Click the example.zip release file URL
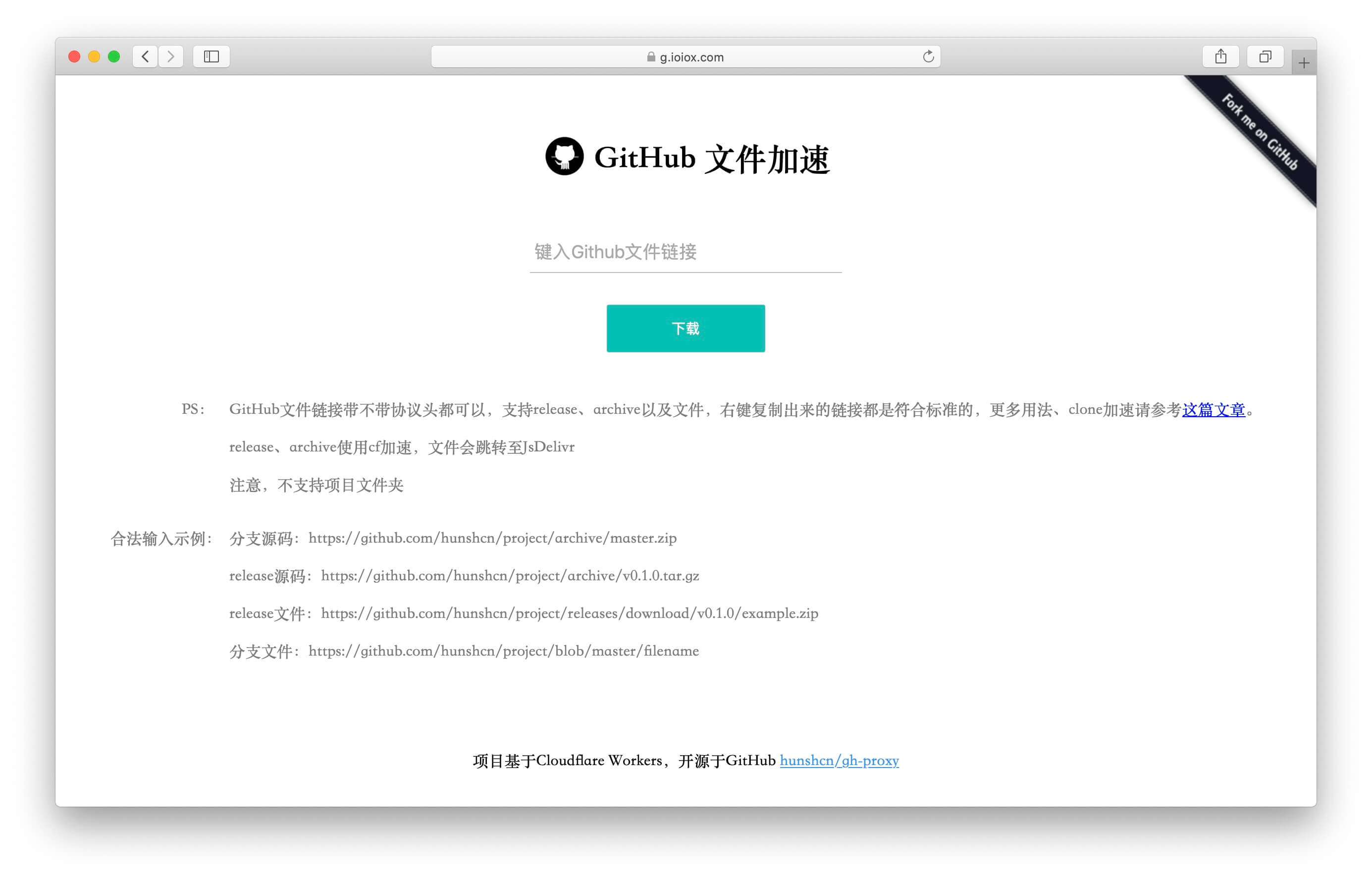This screenshot has width=1372, height=880. click(570, 614)
